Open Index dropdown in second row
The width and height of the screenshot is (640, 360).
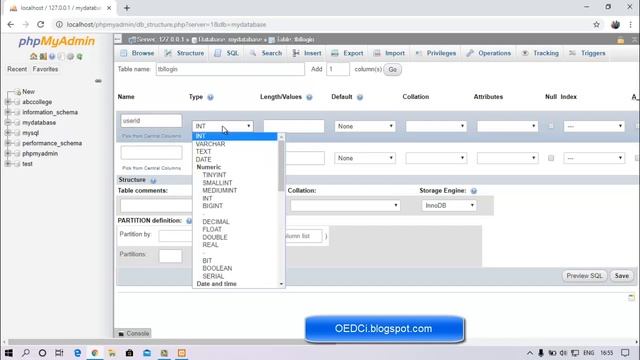(594, 158)
